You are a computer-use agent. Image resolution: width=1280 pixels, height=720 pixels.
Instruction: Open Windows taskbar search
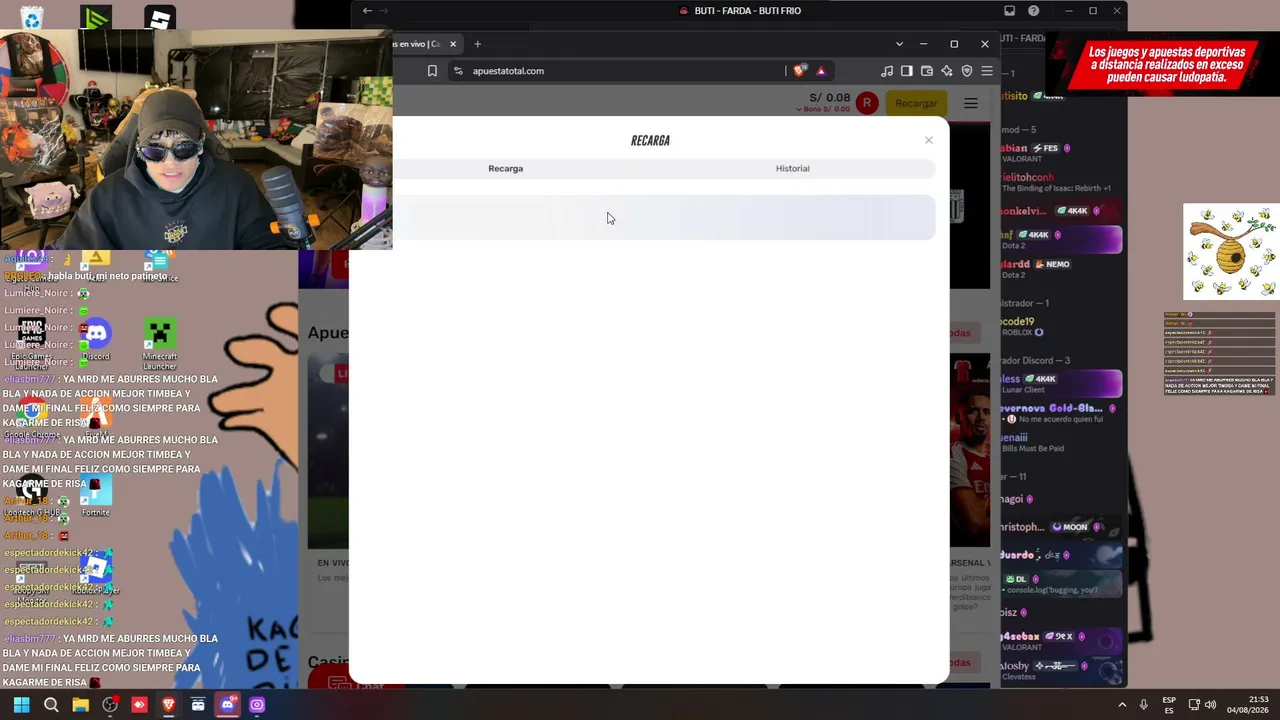click(51, 705)
